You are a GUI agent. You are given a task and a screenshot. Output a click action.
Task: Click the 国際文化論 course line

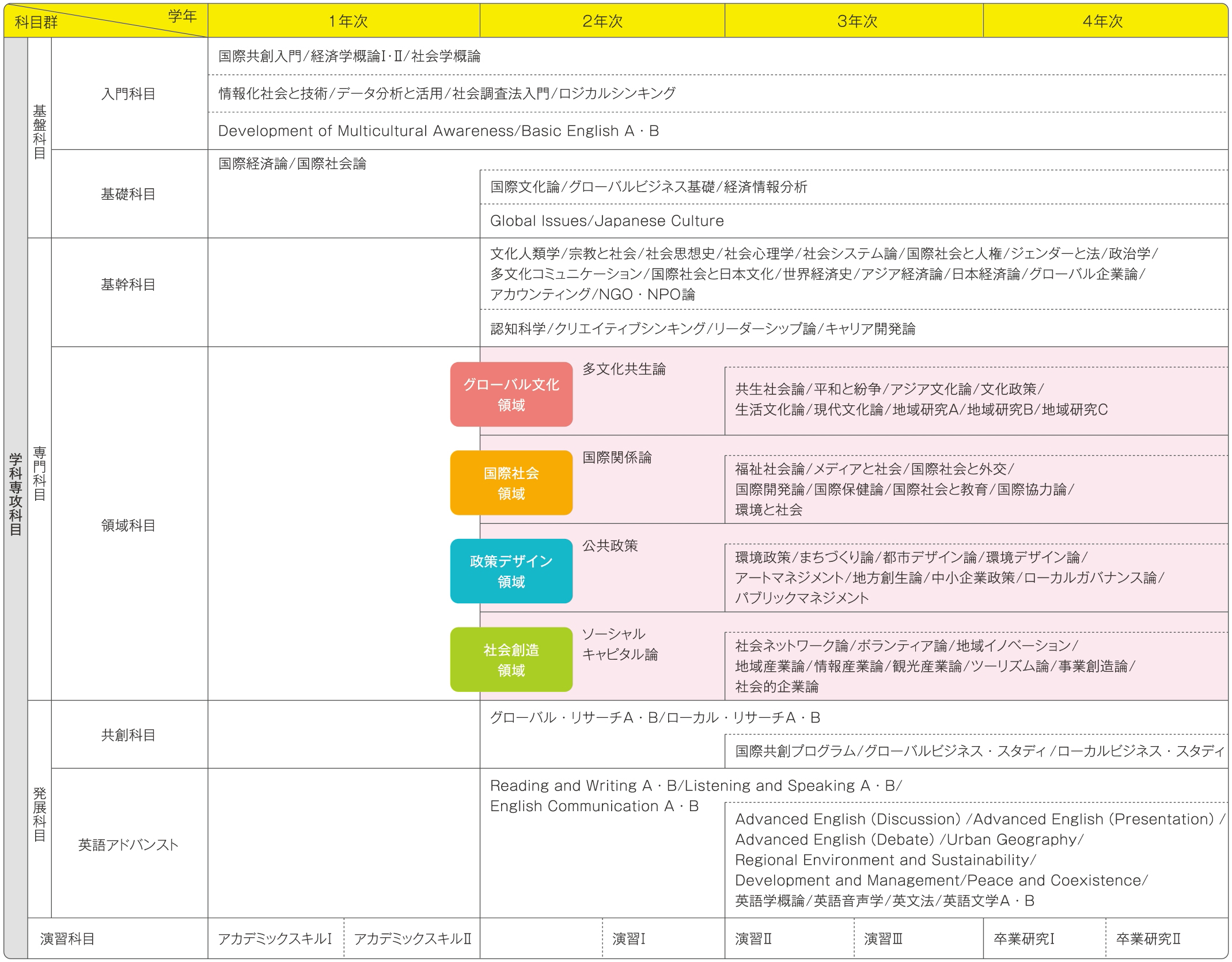pos(649,187)
